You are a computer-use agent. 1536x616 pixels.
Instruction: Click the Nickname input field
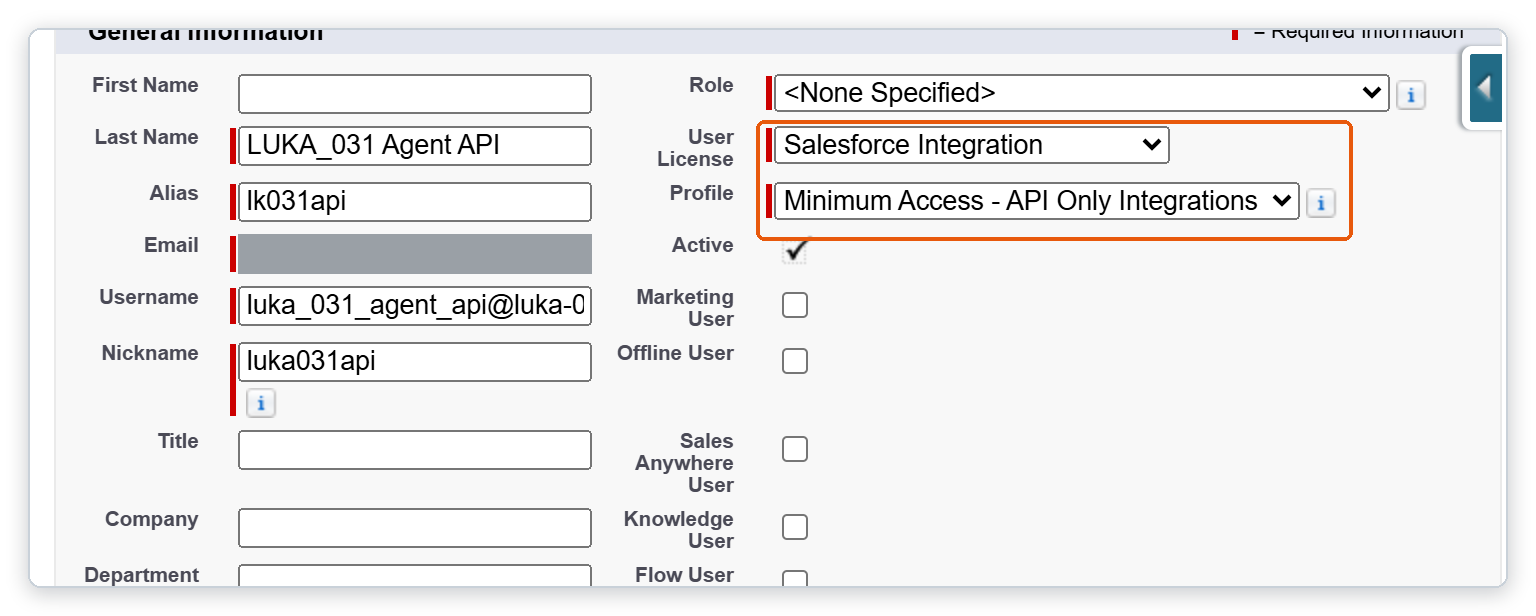(415, 362)
